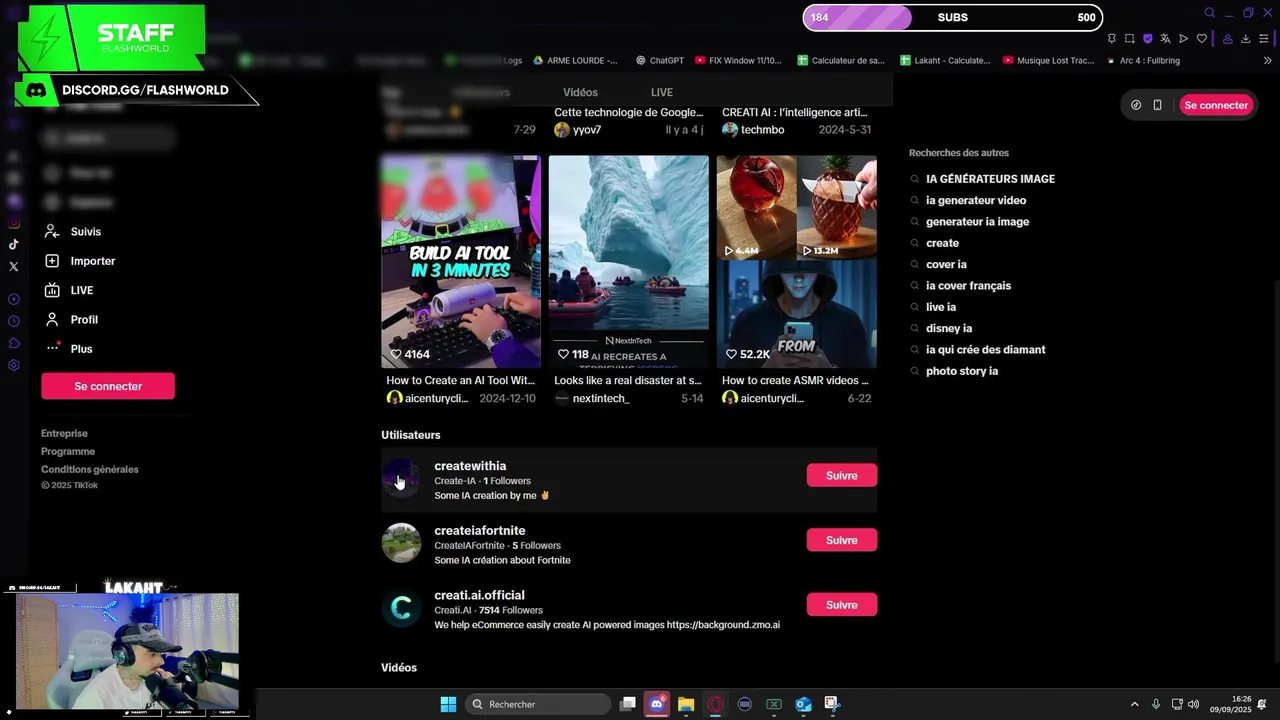The height and width of the screenshot is (720, 1280).
Task: Select suggestion ia cover français
Action: [x=968, y=286]
